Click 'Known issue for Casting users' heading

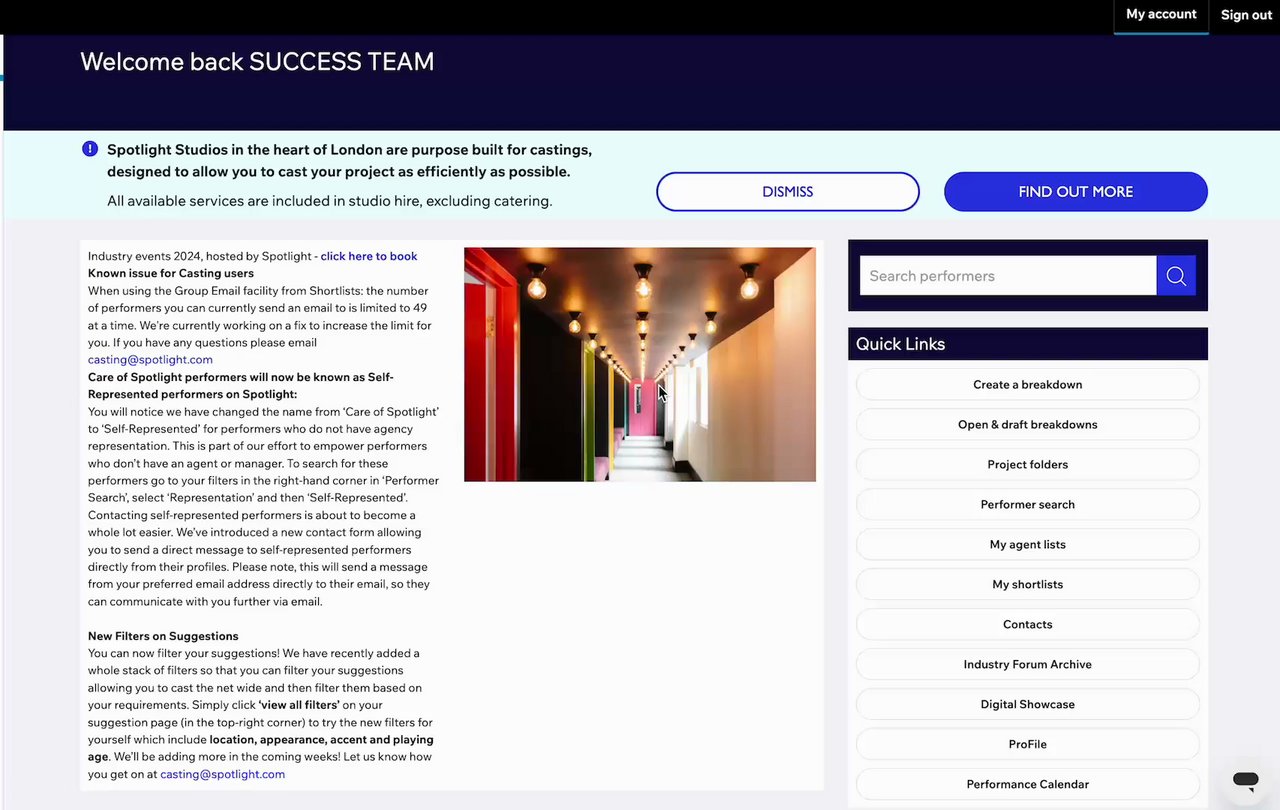(171, 273)
